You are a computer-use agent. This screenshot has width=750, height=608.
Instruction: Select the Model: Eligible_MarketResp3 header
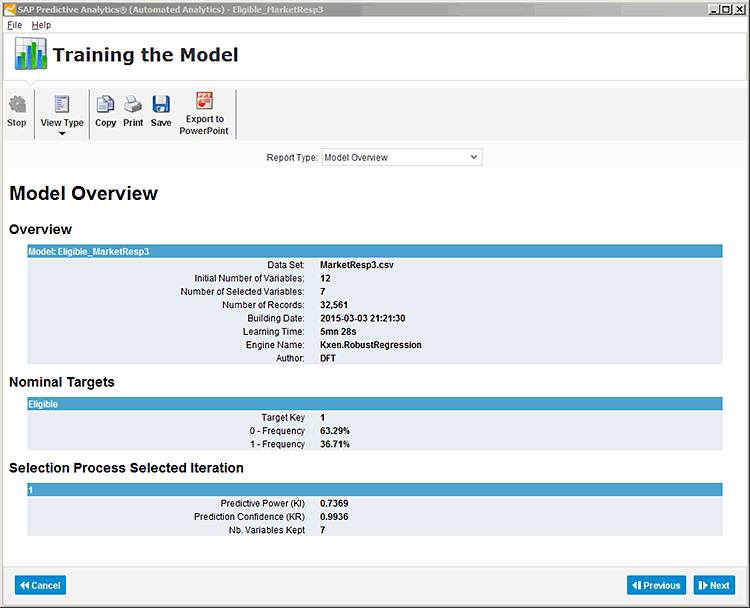click(375, 251)
